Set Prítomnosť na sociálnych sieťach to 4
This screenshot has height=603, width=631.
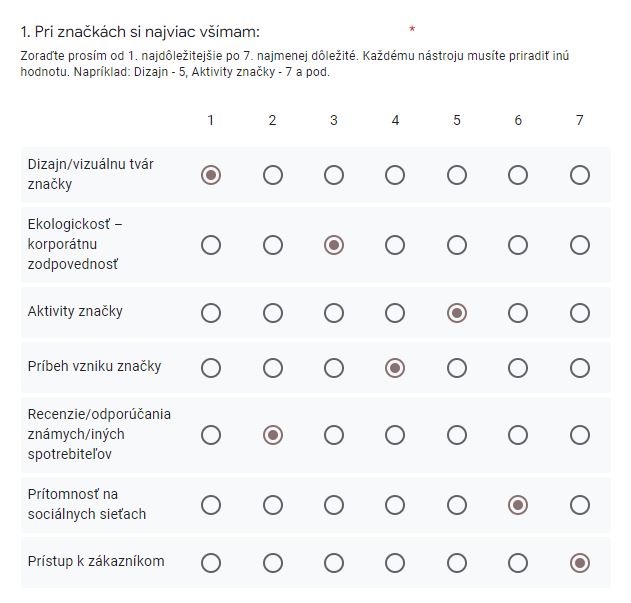pyautogui.click(x=395, y=505)
